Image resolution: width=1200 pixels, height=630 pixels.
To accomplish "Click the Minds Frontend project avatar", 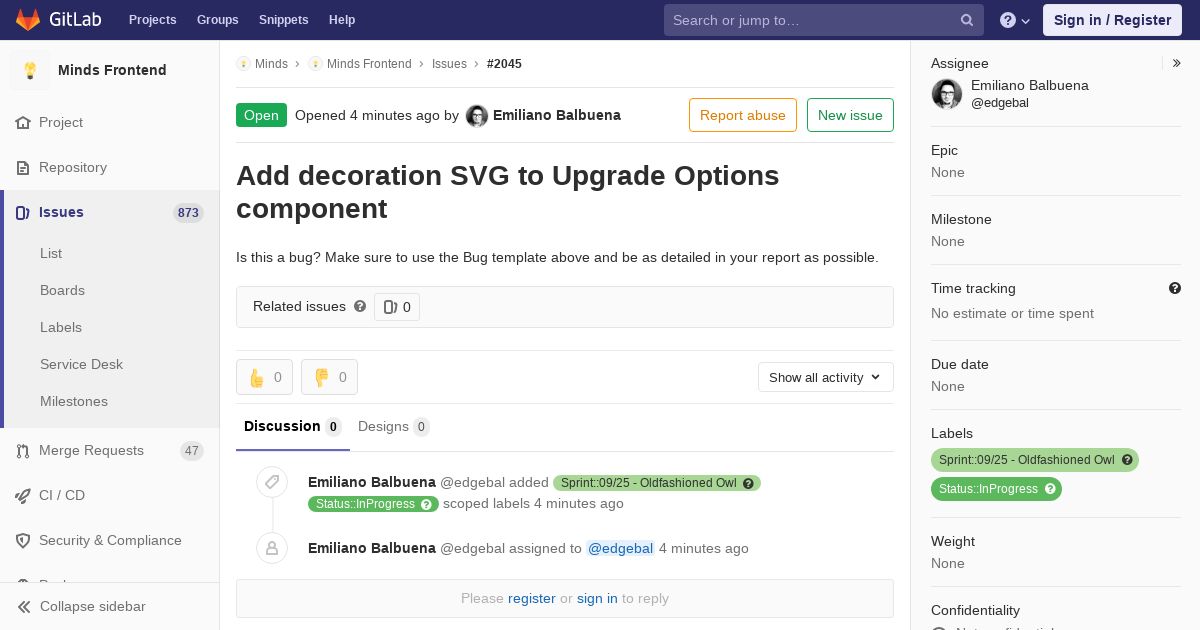I will [30, 70].
